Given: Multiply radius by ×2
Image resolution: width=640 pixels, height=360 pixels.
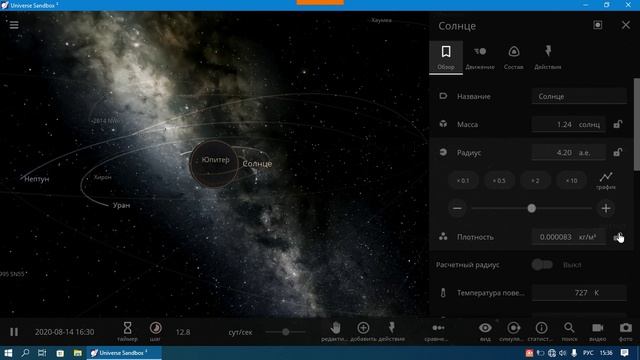Looking at the screenshot, I should click(535, 180).
